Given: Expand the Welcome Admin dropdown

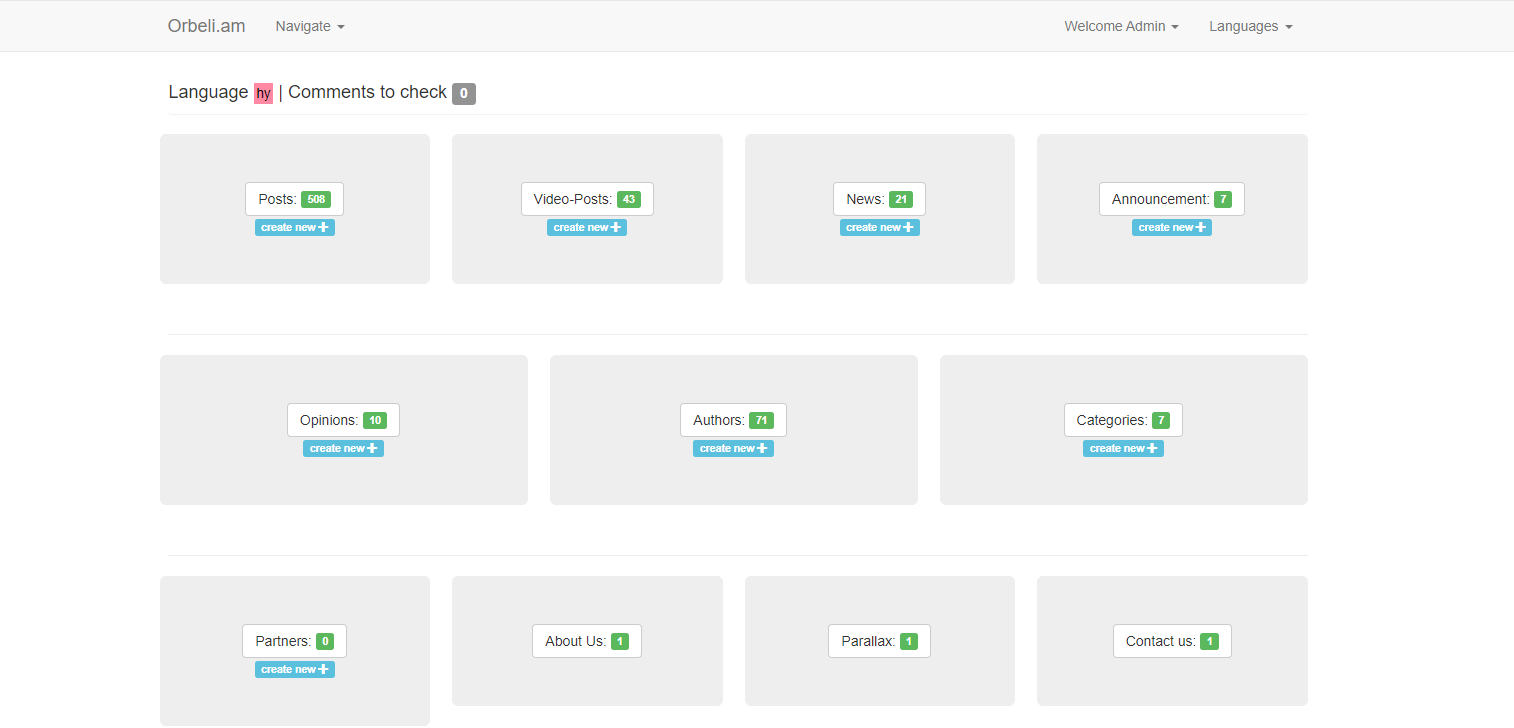Looking at the screenshot, I should (1121, 26).
